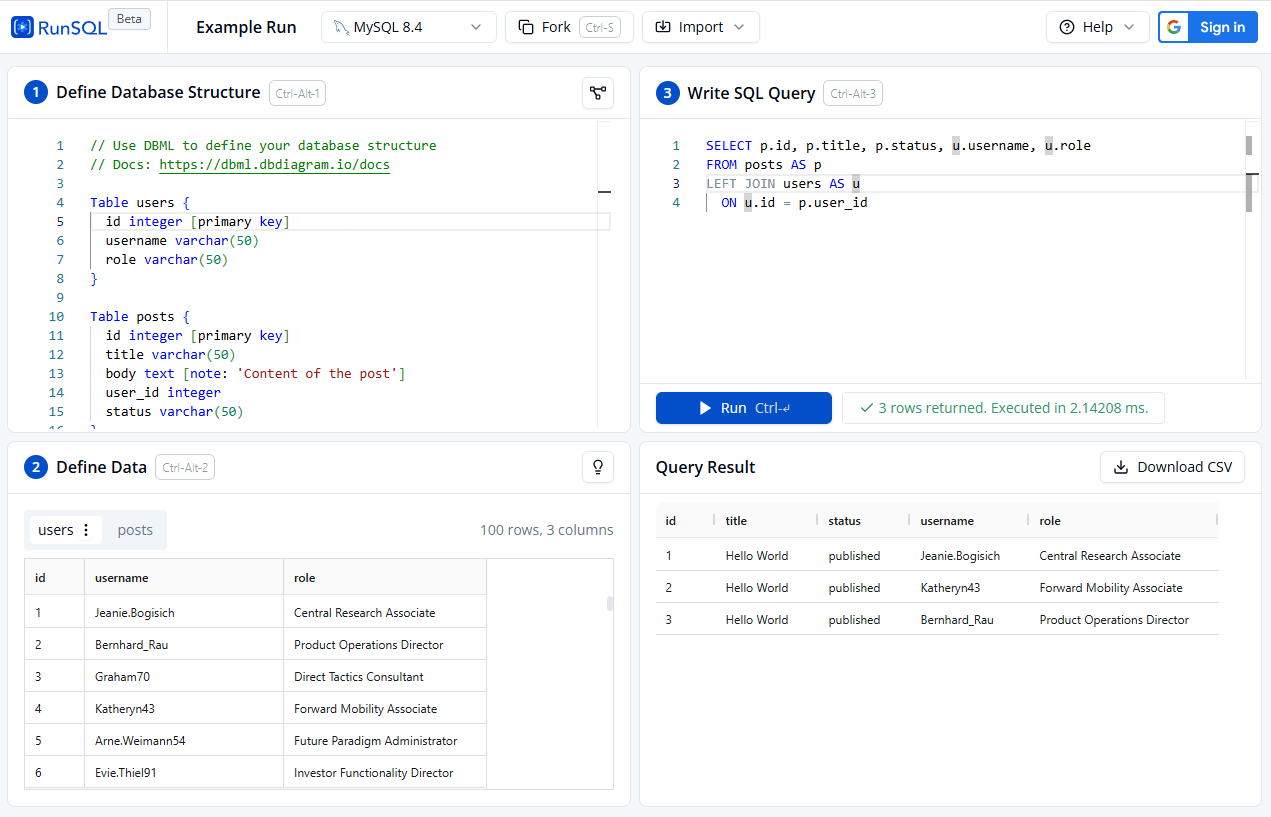Click the lightbulb icon in Define Data
This screenshot has height=817, width=1271.
[598, 467]
